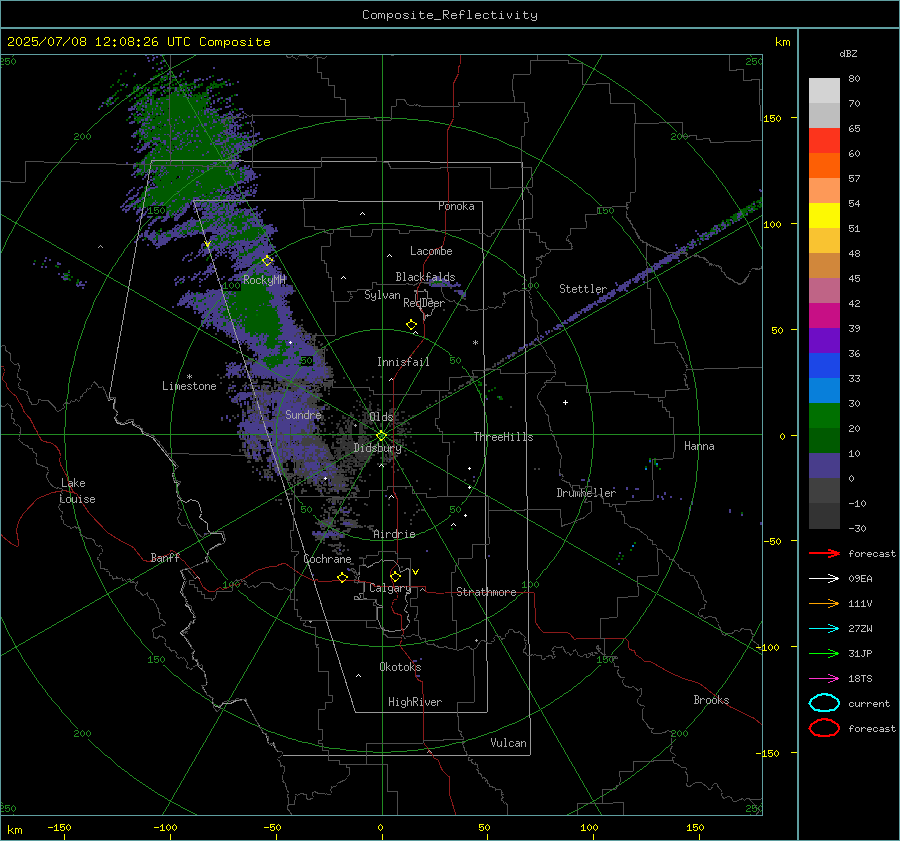Click the Lacombe city label

click(x=431, y=251)
